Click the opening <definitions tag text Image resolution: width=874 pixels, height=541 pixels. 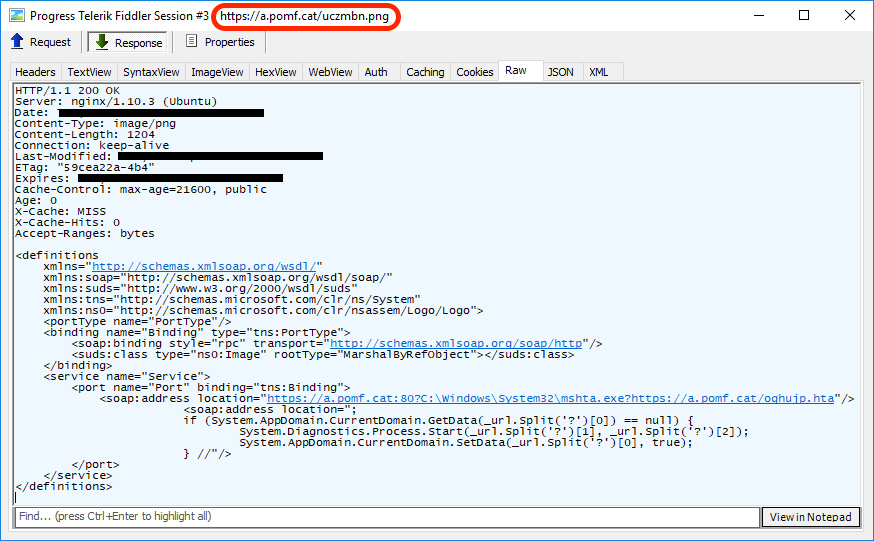(x=57, y=255)
